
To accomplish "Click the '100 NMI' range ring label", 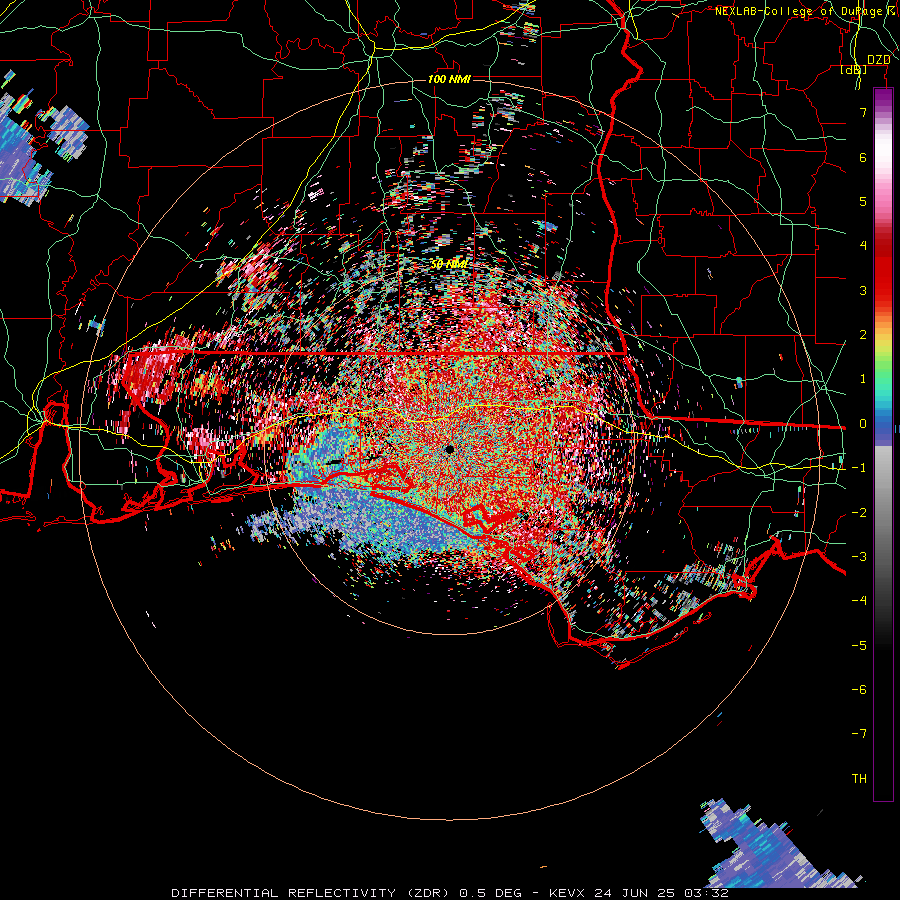I will tap(449, 79).
